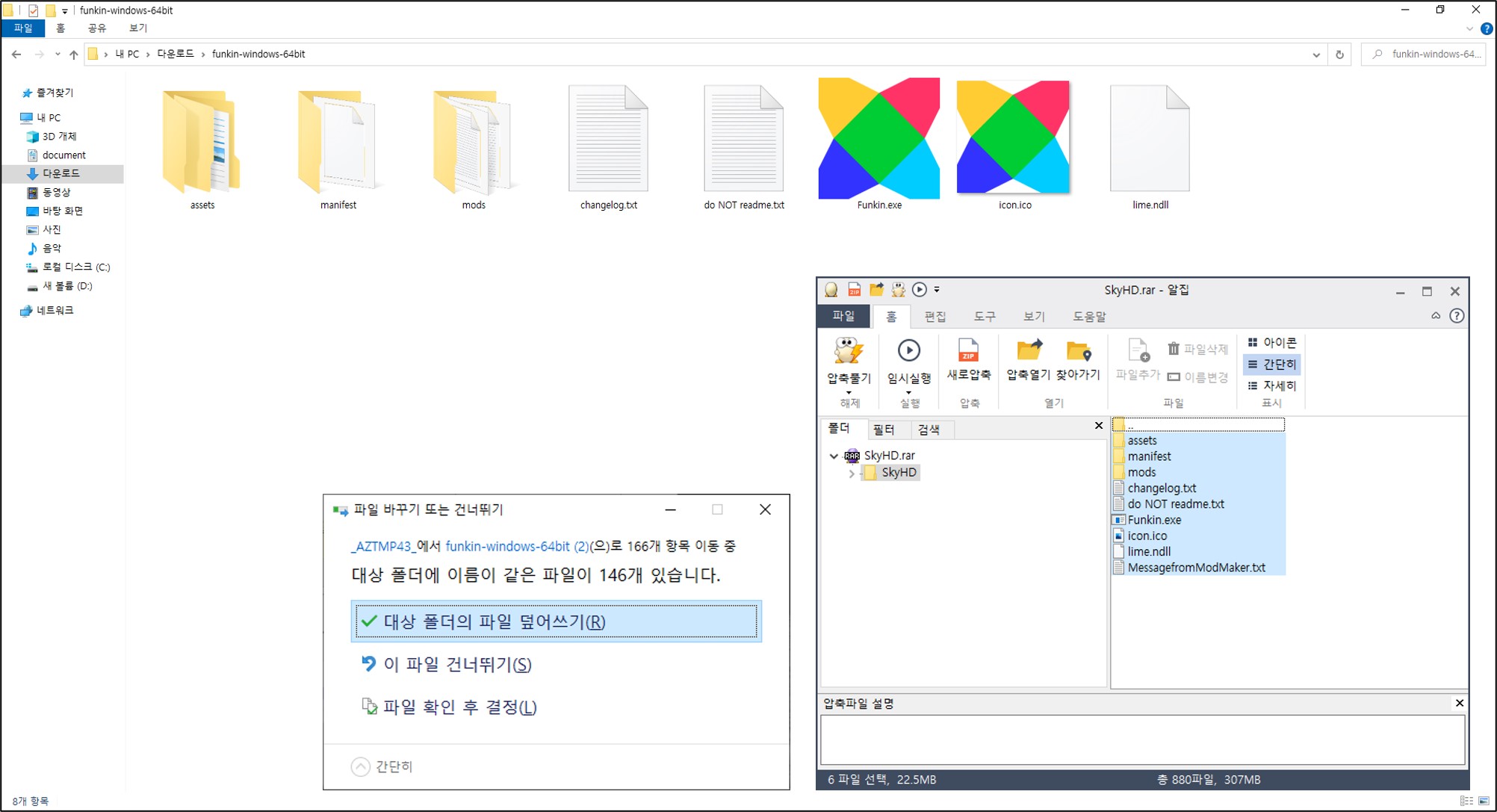Viewport: 1497px width, 812px height.
Task: Toggle 간단히 details chevron in dialog
Action: [361, 767]
